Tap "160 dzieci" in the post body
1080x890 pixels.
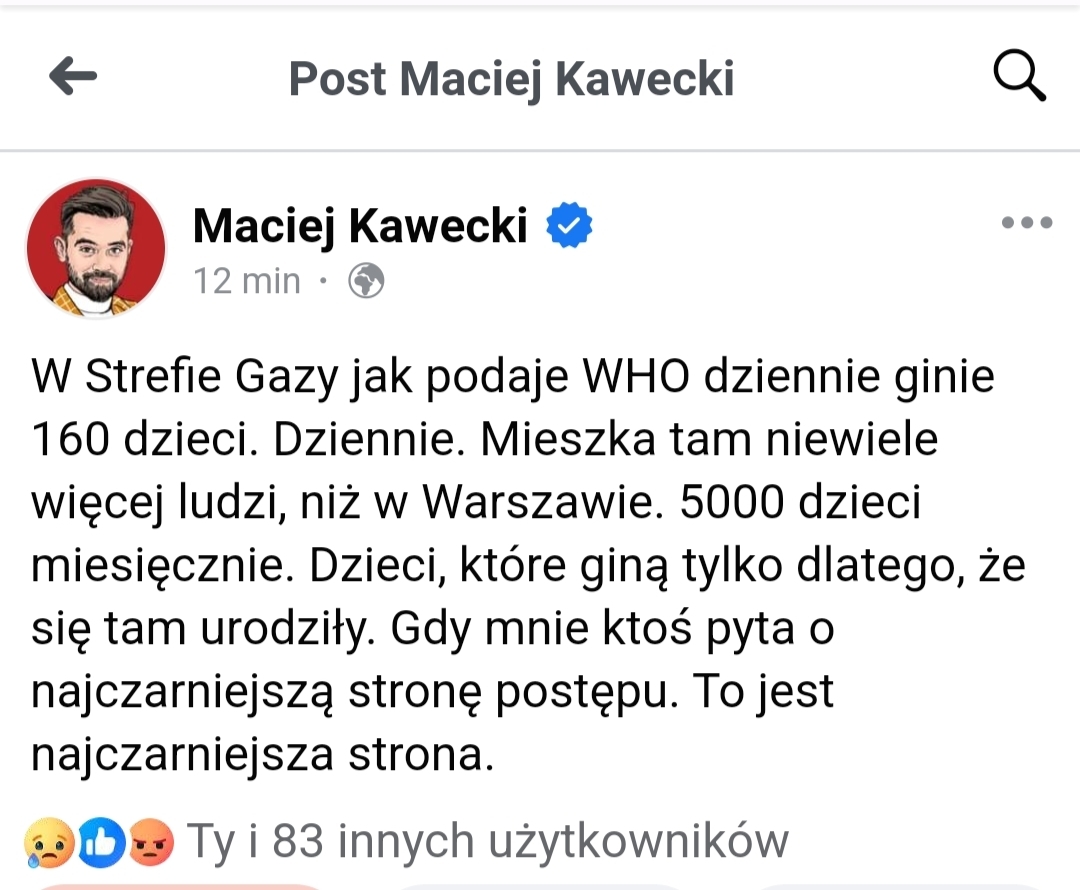click(134, 440)
